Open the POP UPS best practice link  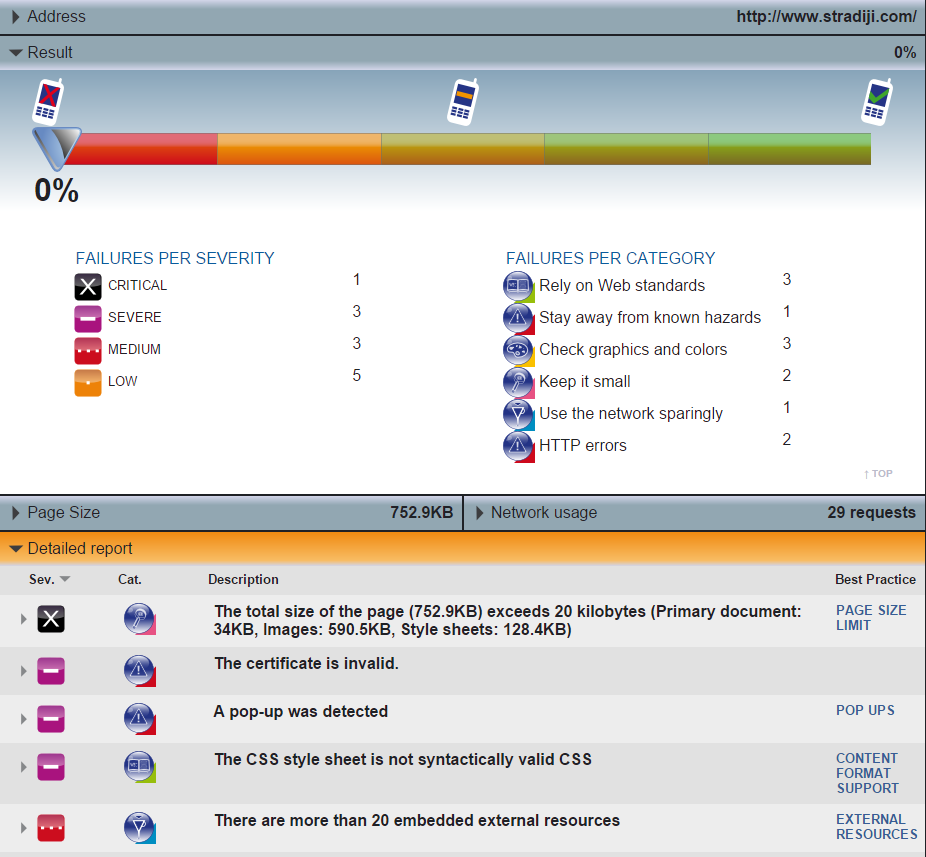865,710
